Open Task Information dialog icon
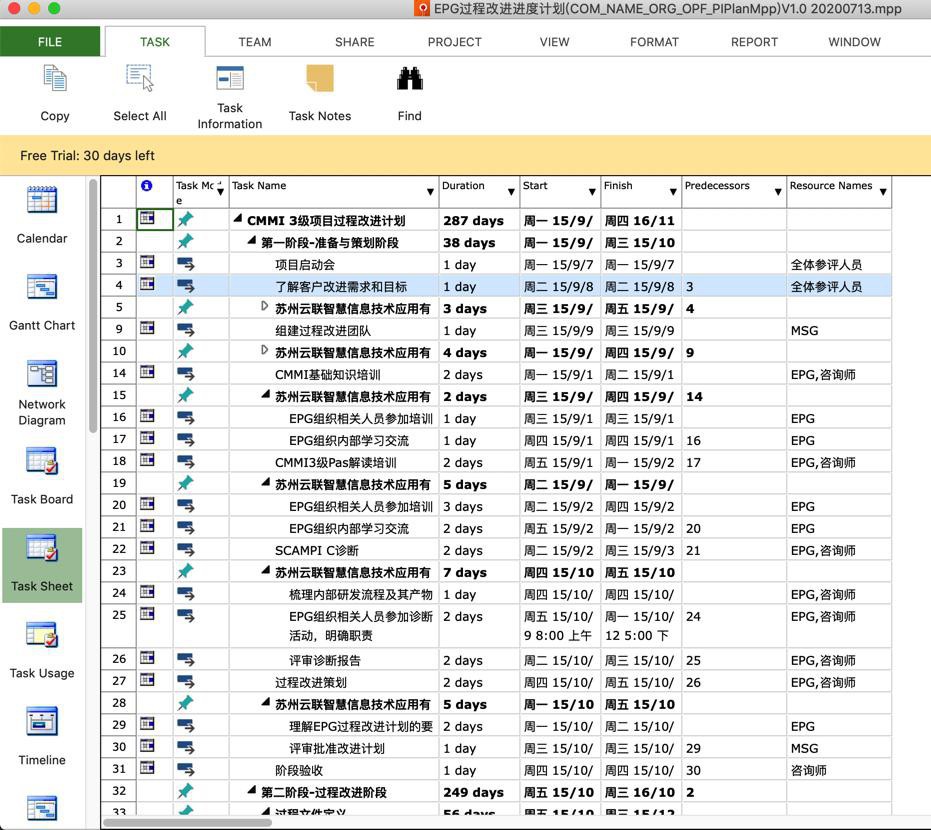Viewport: 931px width, 830px height. [x=230, y=78]
